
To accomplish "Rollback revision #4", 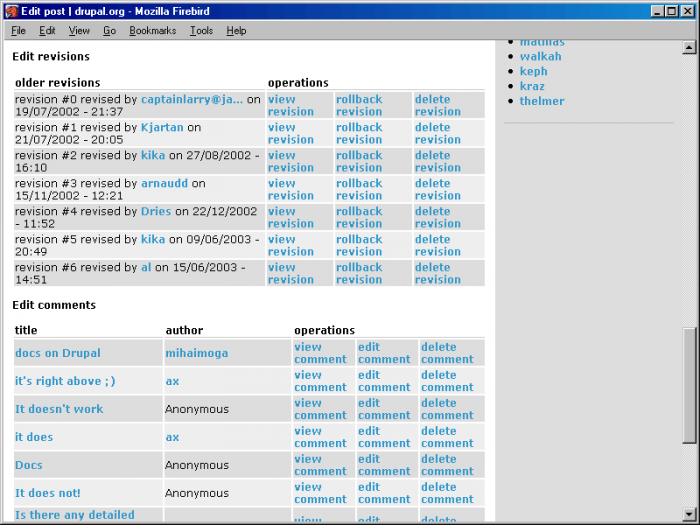I will [359, 217].
